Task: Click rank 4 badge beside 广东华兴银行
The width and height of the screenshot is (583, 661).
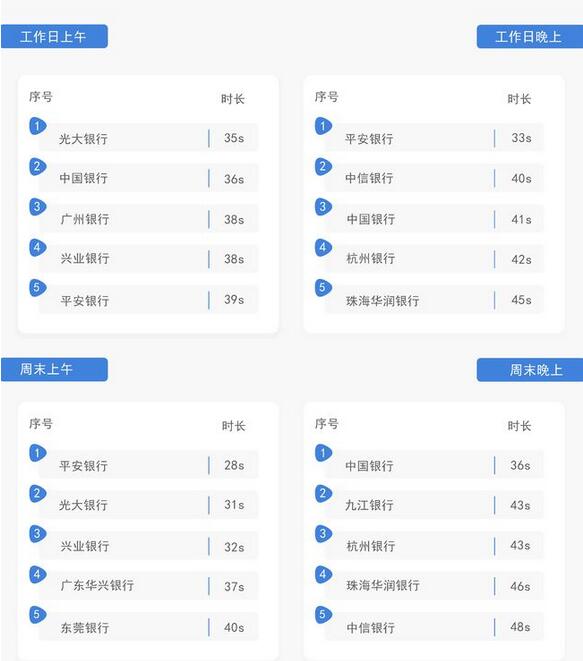Action: click(38, 575)
